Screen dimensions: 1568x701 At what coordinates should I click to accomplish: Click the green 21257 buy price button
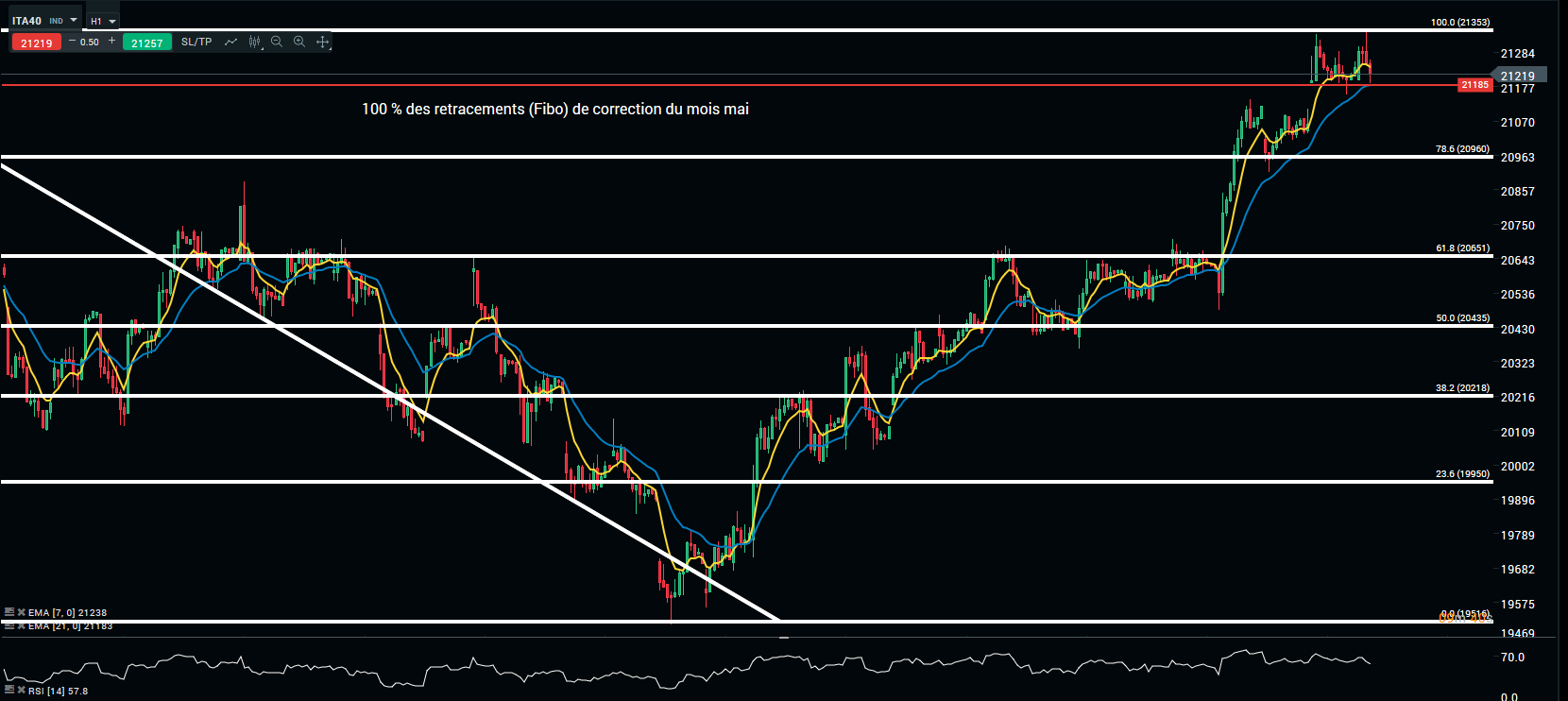146,43
